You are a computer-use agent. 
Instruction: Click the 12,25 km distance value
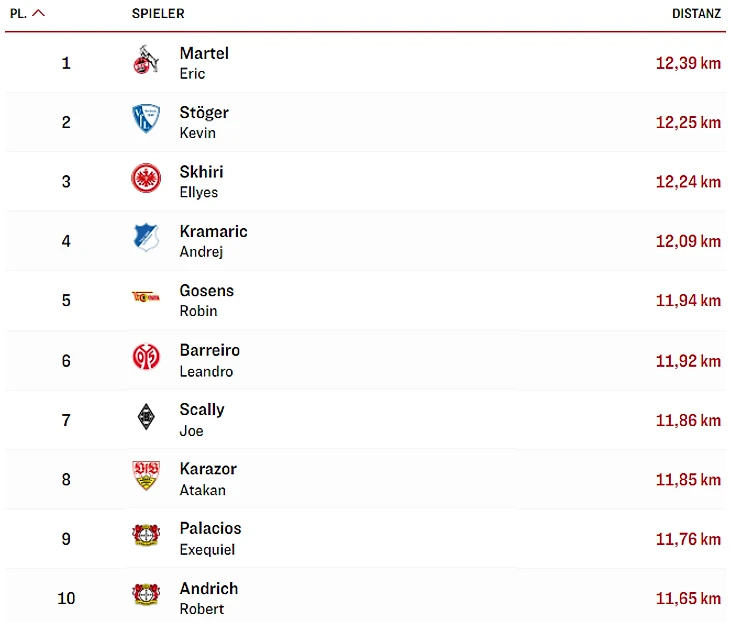click(688, 122)
